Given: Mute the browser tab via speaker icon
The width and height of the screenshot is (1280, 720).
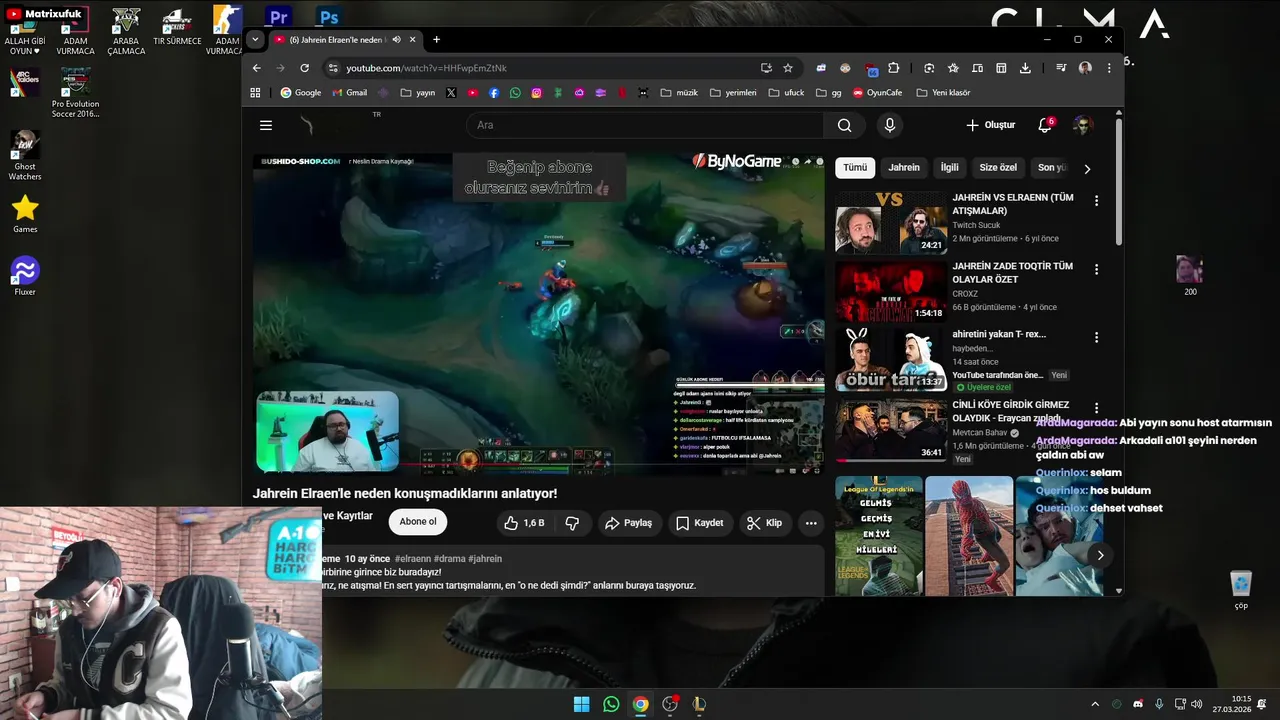Looking at the screenshot, I should (397, 40).
